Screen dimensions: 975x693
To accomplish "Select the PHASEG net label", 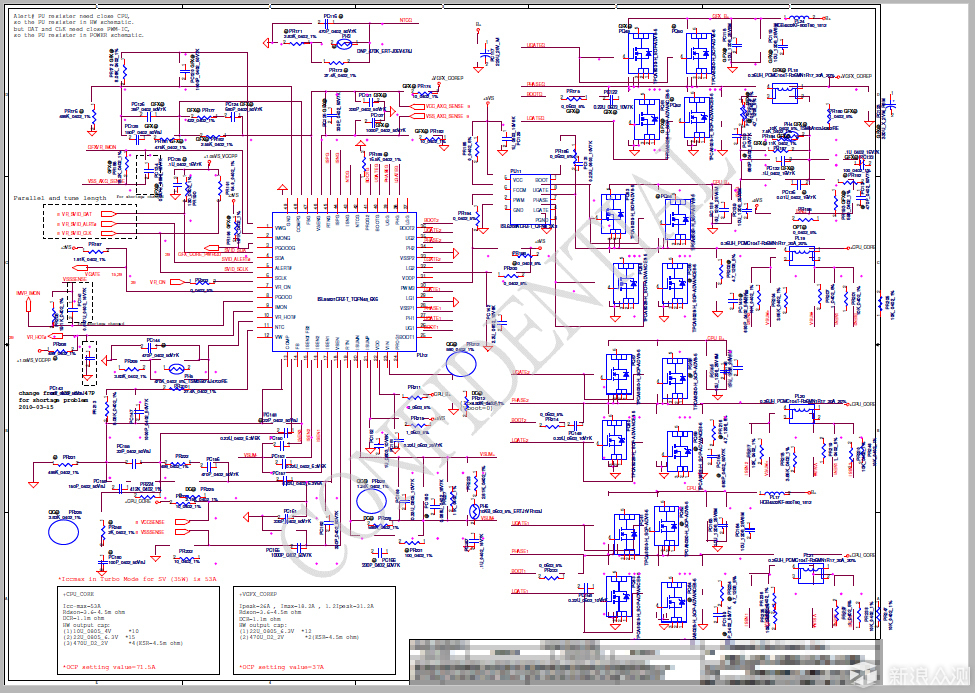I will (535, 84).
